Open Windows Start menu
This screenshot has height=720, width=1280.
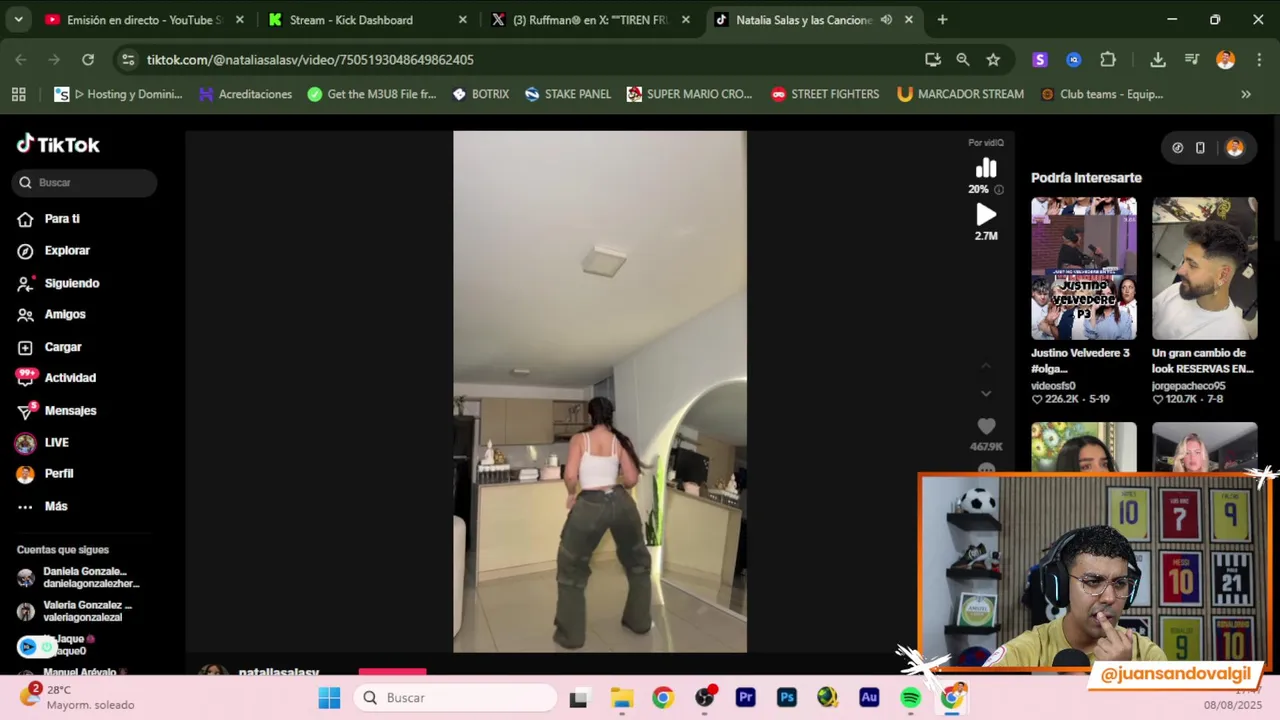click(x=329, y=698)
